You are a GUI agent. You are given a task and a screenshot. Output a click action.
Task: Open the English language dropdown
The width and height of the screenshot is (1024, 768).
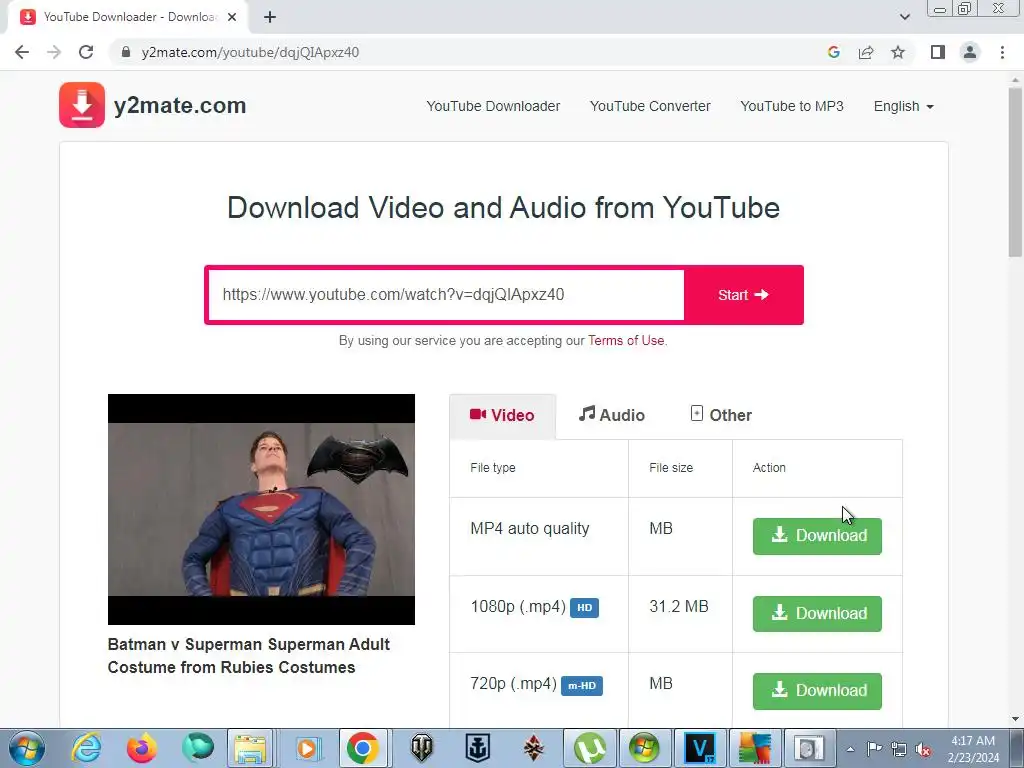pyautogui.click(x=903, y=106)
